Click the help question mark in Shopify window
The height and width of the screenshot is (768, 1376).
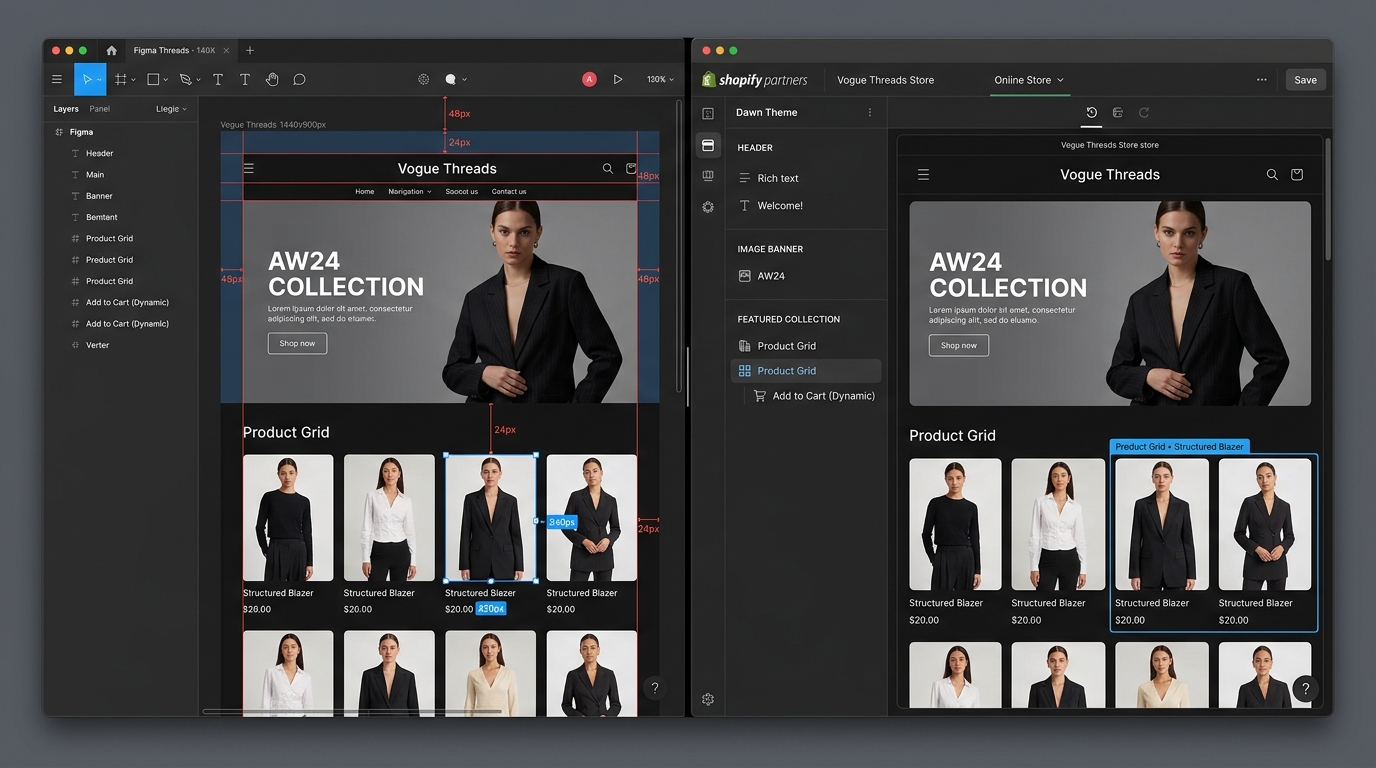click(x=1305, y=689)
